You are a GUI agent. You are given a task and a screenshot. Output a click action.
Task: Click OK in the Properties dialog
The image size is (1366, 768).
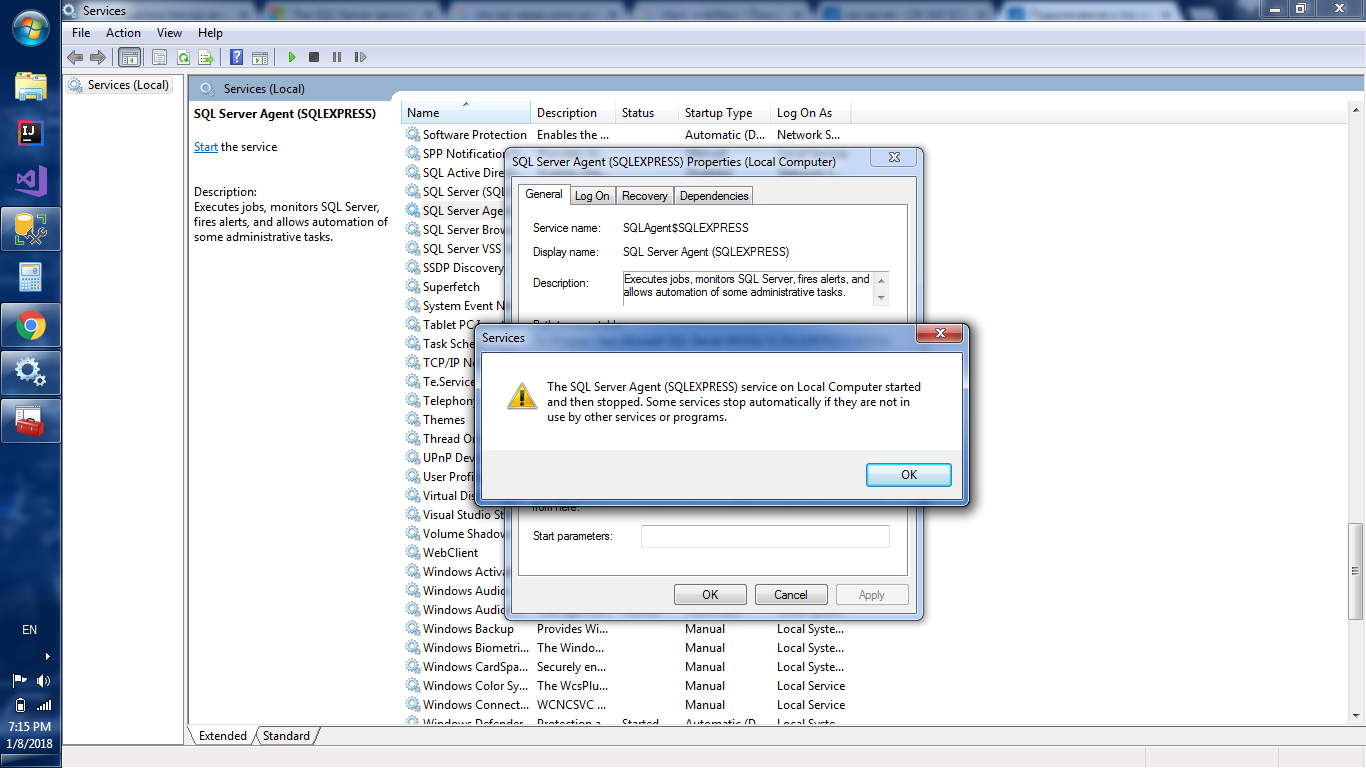click(710, 595)
